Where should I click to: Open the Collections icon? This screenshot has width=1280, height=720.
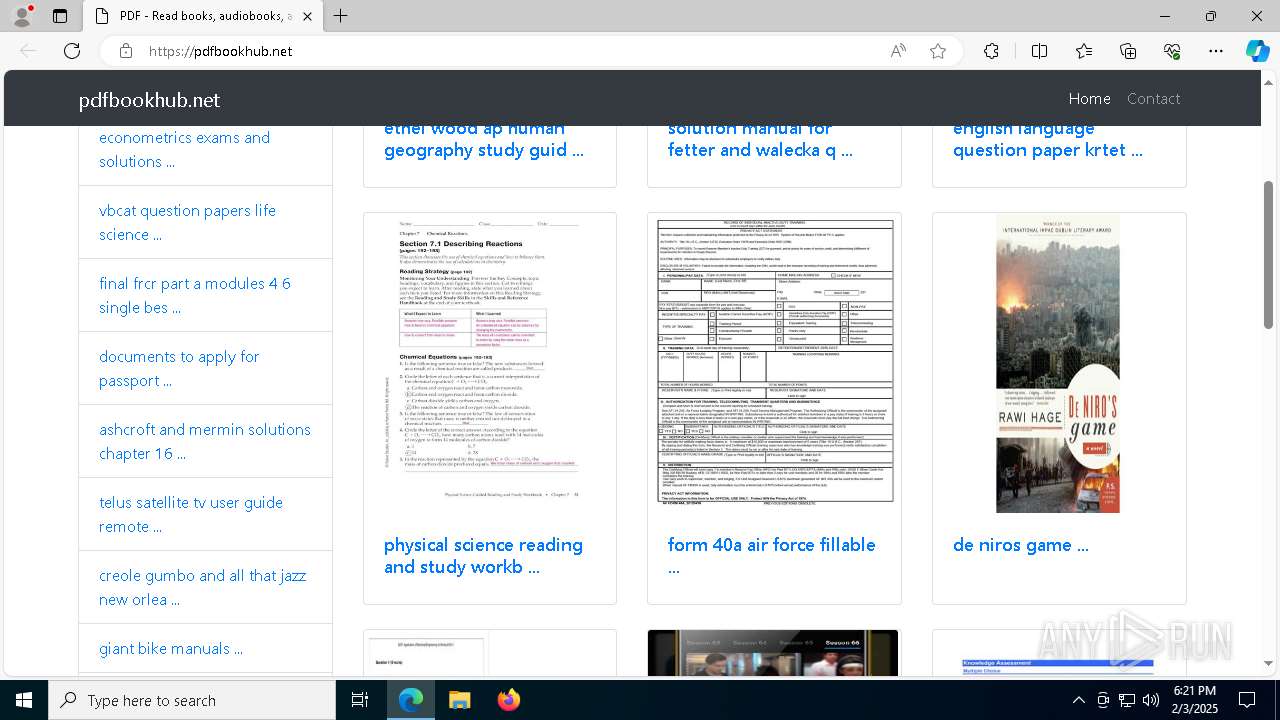point(1128,51)
